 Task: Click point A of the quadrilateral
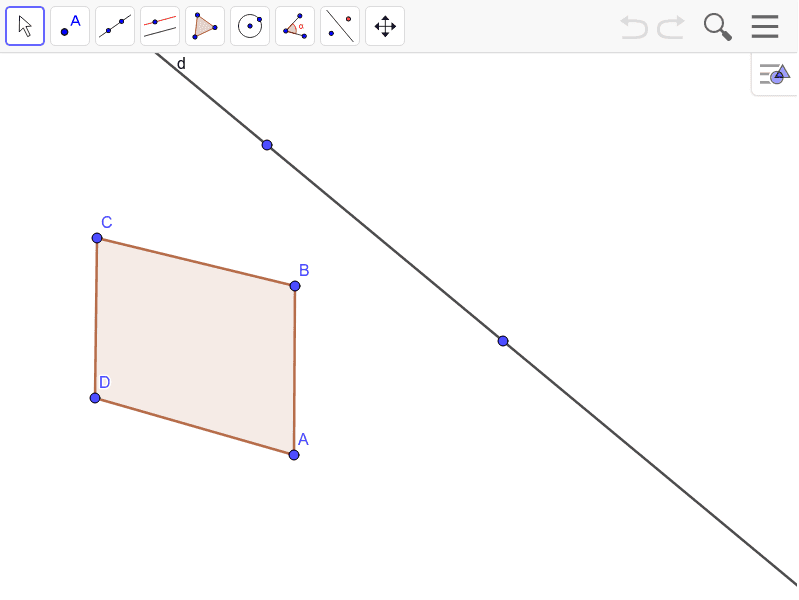click(294, 455)
